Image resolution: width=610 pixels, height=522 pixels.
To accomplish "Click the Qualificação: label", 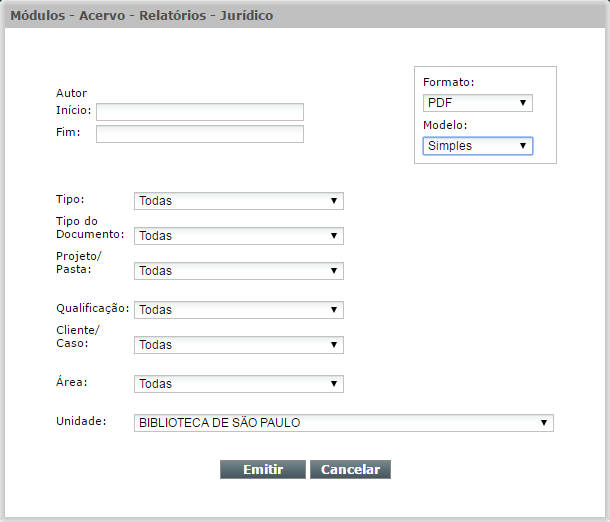I will 93,308.
